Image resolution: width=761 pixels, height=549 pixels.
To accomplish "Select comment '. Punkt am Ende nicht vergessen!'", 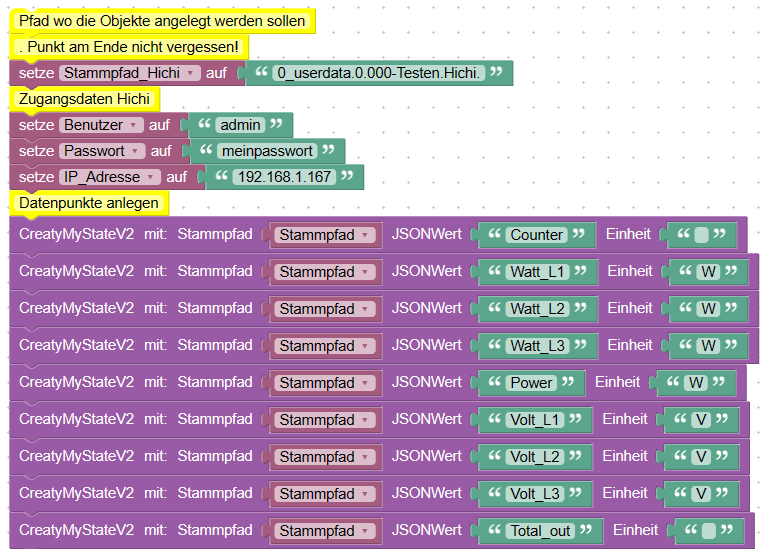I will [129, 47].
